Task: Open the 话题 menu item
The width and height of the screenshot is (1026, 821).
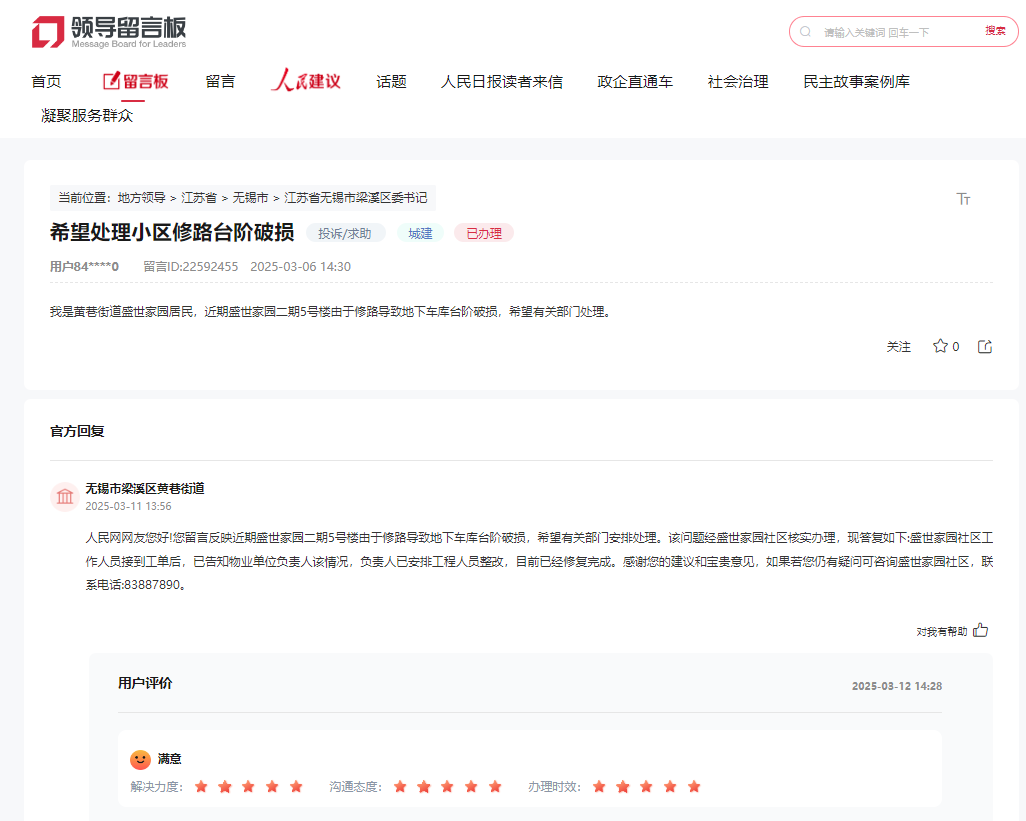Action: pyautogui.click(x=390, y=81)
